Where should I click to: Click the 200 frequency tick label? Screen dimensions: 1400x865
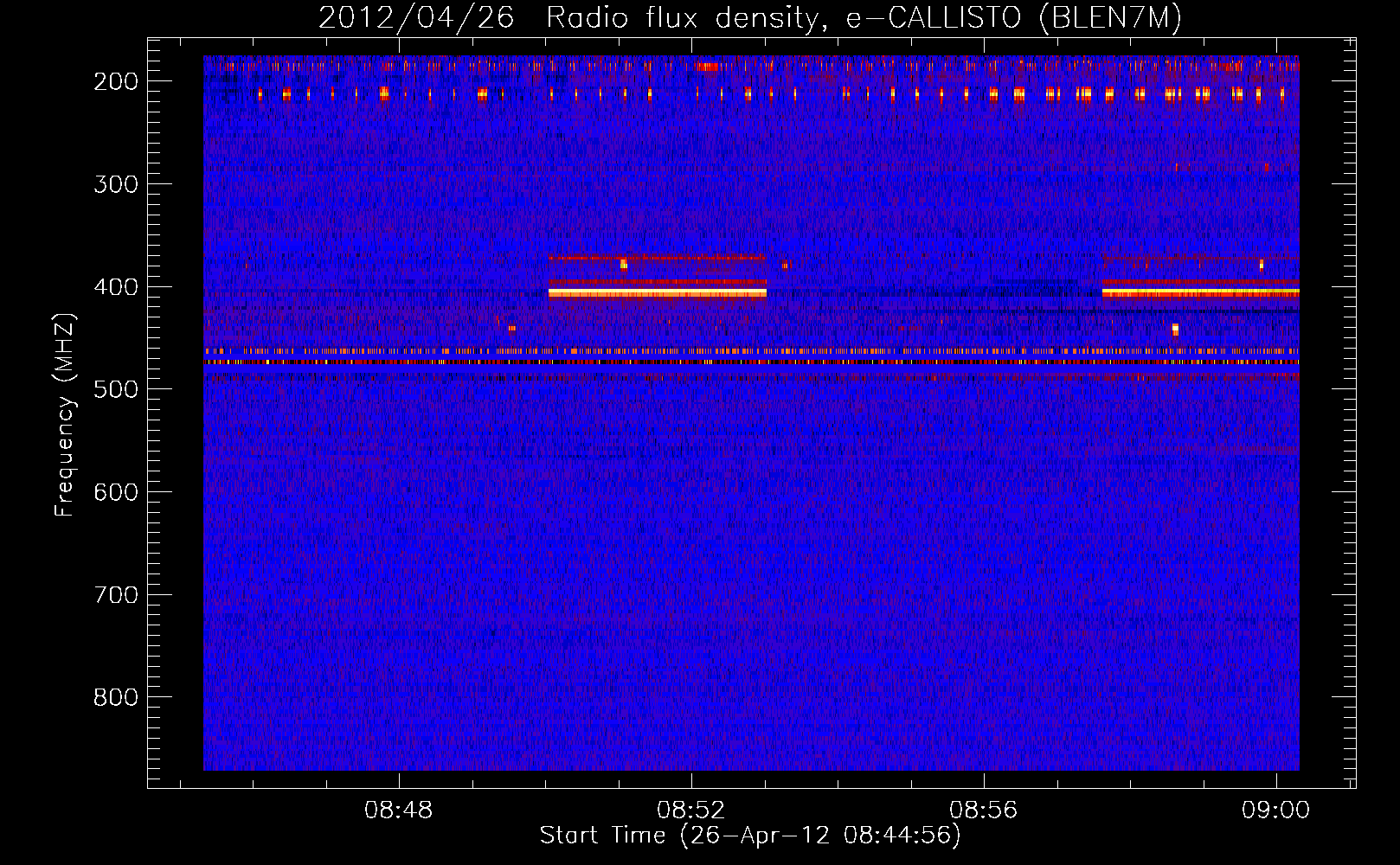coord(116,81)
